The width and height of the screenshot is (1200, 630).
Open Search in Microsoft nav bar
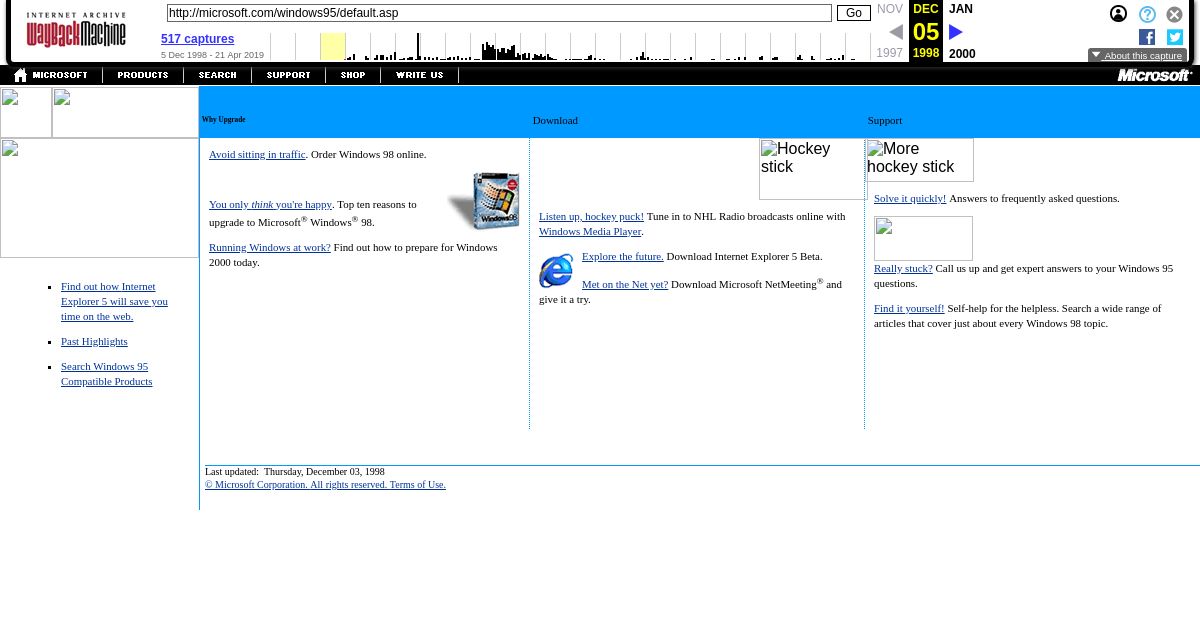[x=217, y=75]
